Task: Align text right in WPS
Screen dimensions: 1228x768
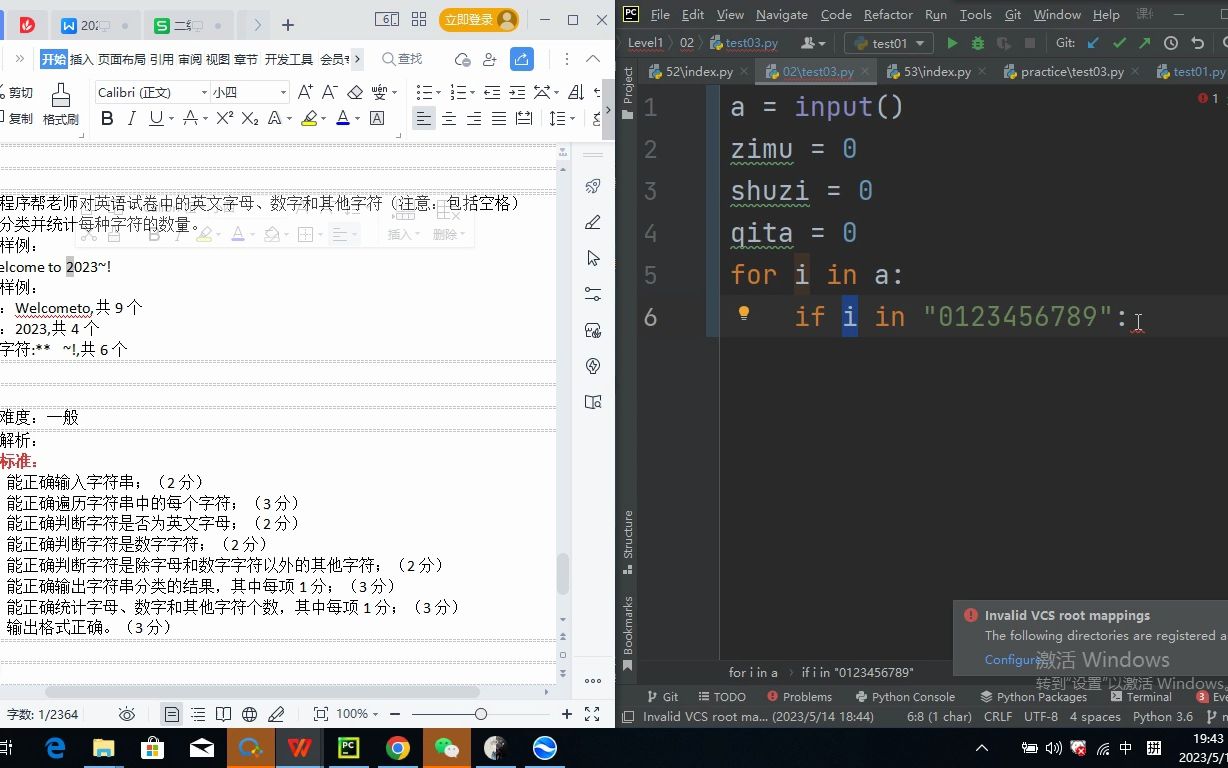Action: [474, 118]
